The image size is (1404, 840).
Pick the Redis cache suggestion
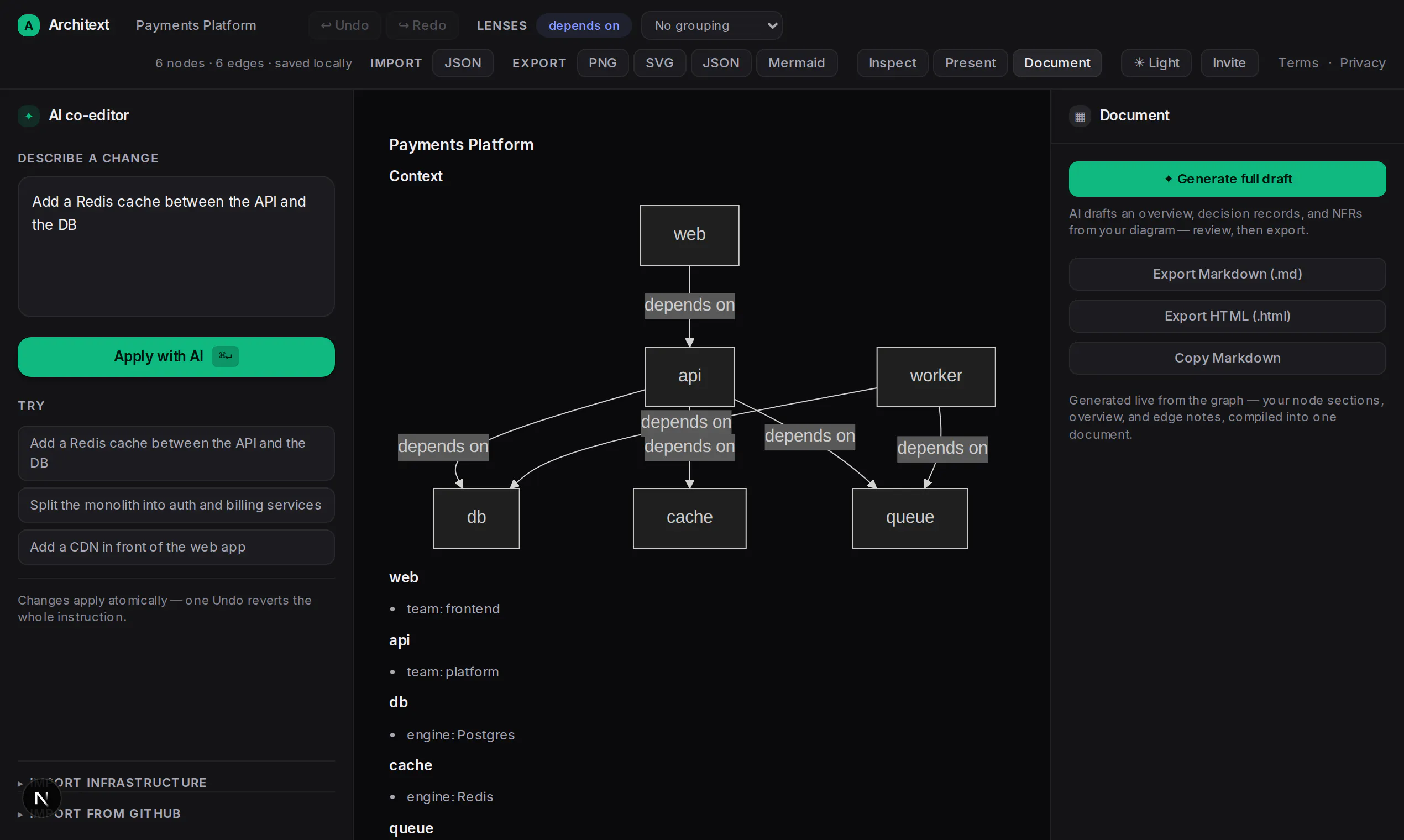176,453
